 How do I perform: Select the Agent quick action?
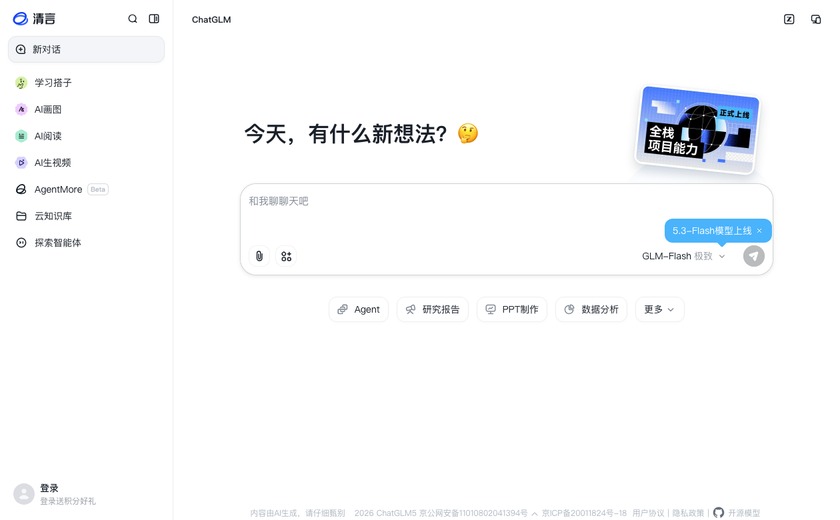(358, 310)
